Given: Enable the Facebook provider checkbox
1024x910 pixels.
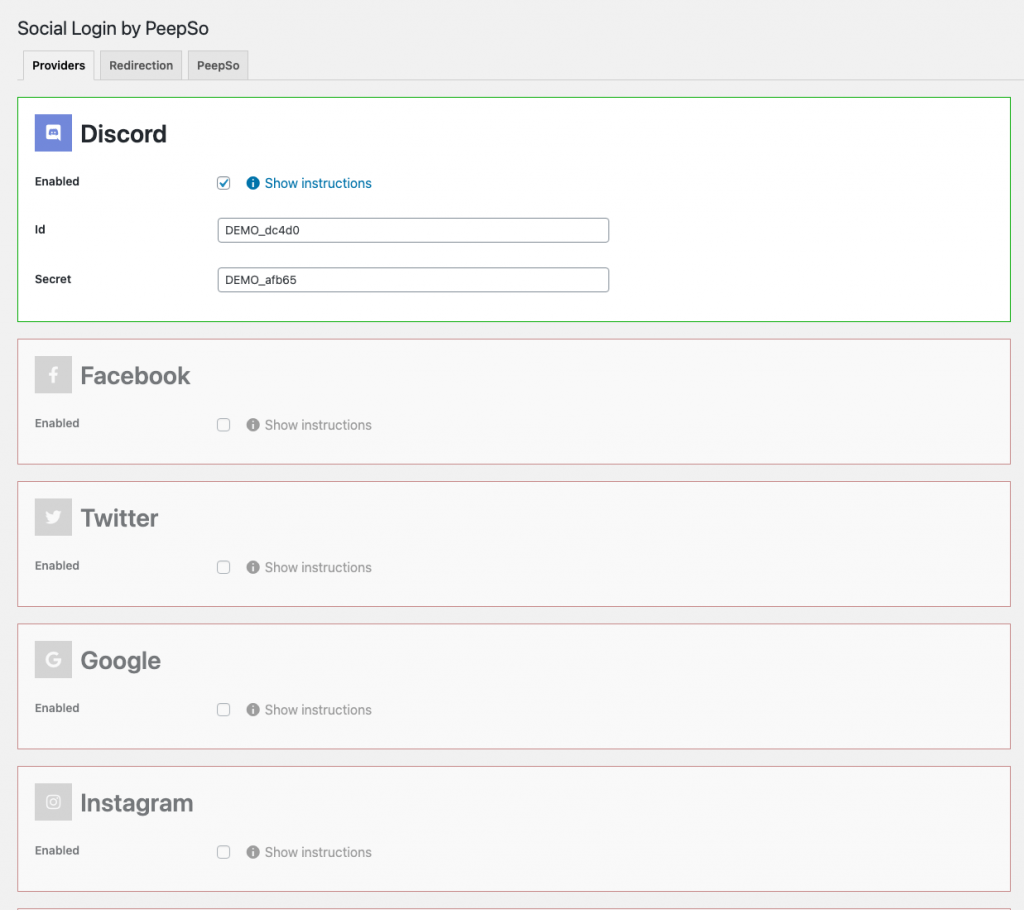Looking at the screenshot, I should (223, 425).
